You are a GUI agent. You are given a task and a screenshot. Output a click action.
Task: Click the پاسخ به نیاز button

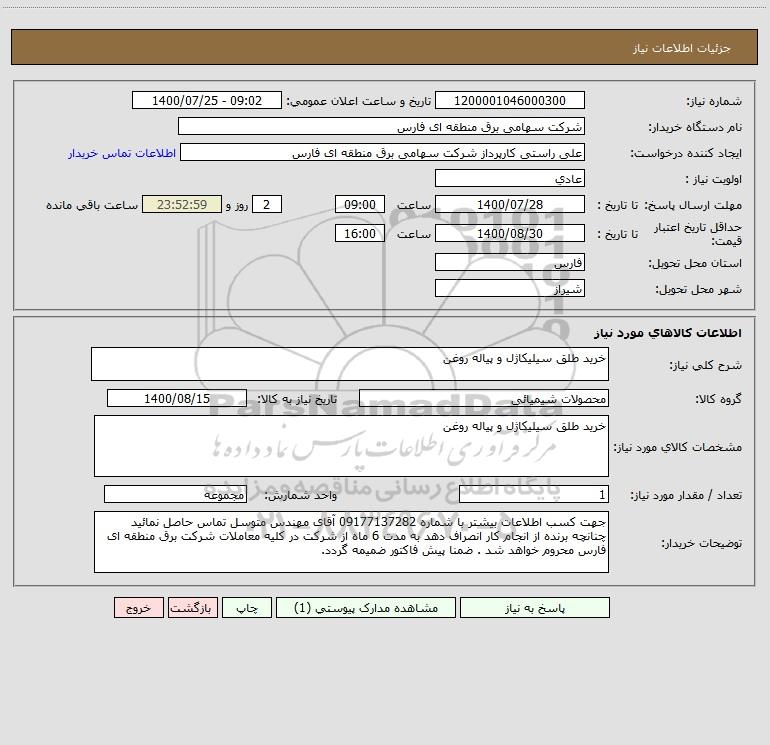pos(535,607)
